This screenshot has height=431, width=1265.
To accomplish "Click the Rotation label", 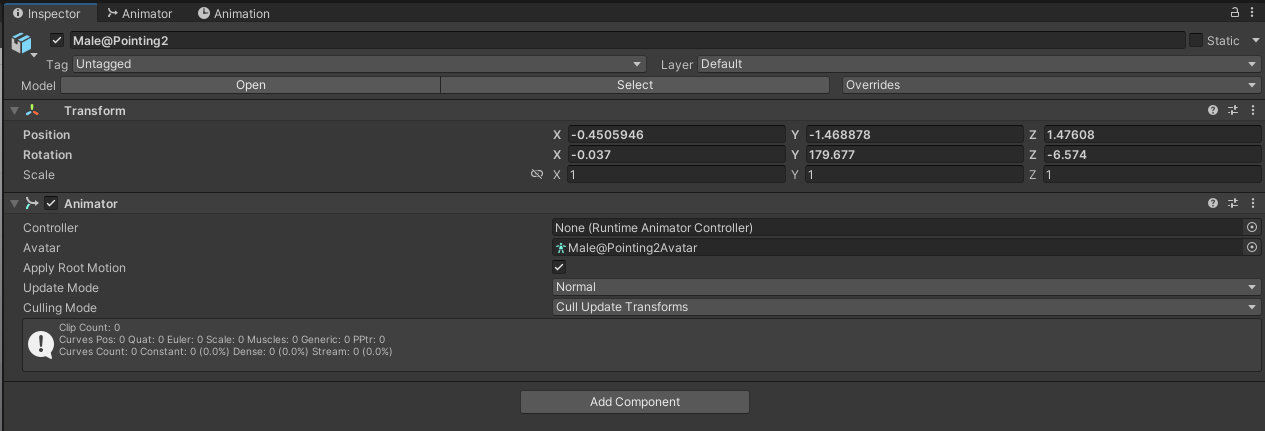I will coord(48,155).
